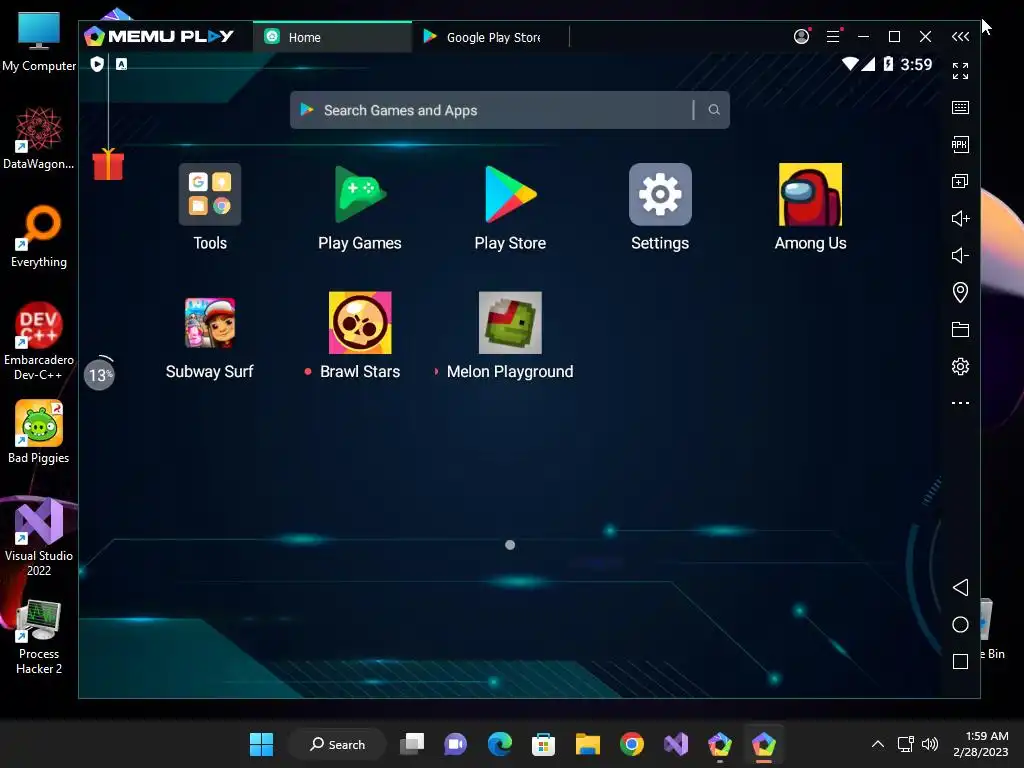This screenshot has width=1024, height=768.
Task: Click the Android back triangle button
Action: pyautogui.click(x=960, y=587)
